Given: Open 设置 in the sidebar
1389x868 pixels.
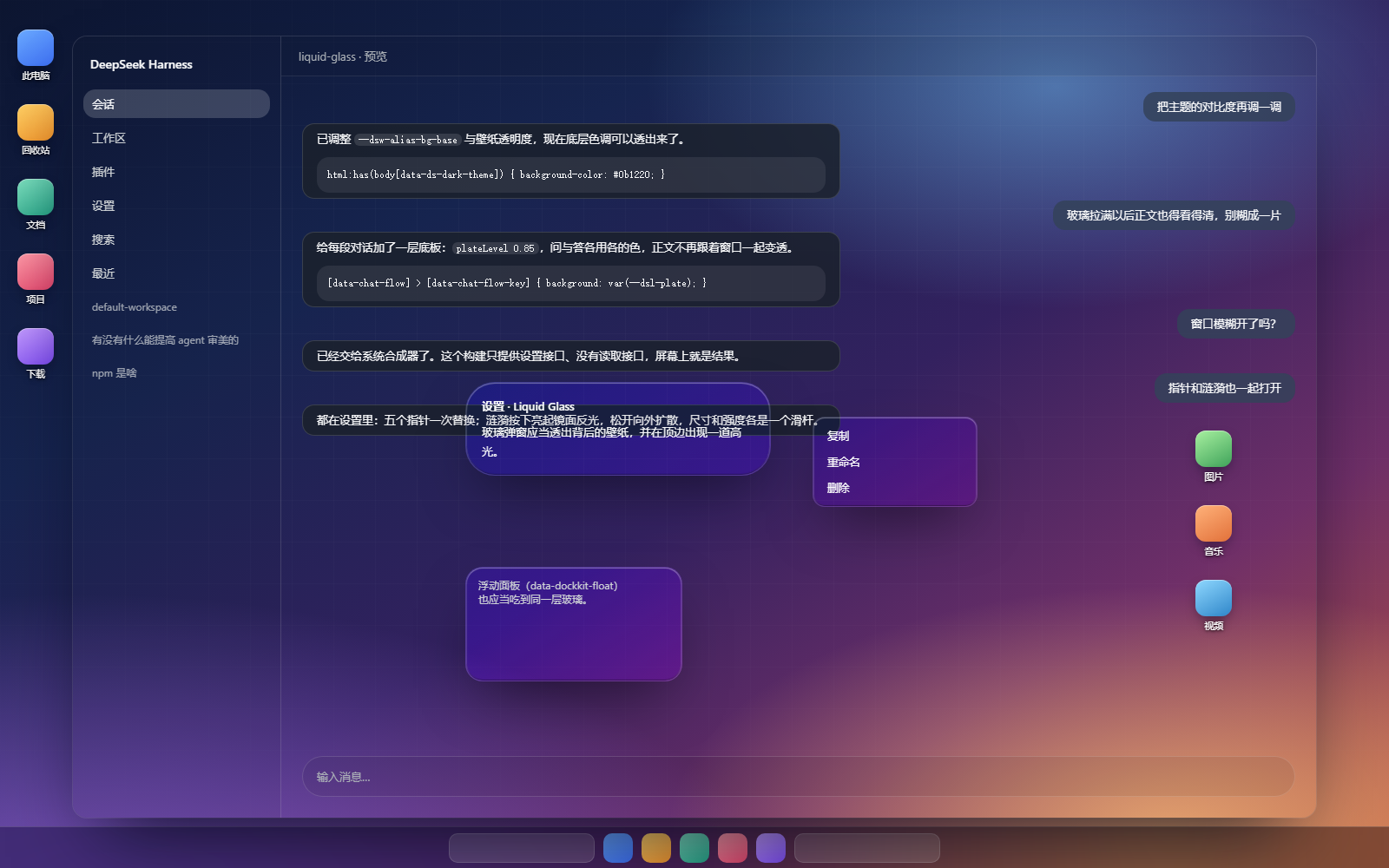Looking at the screenshot, I should pyautogui.click(x=176, y=206).
